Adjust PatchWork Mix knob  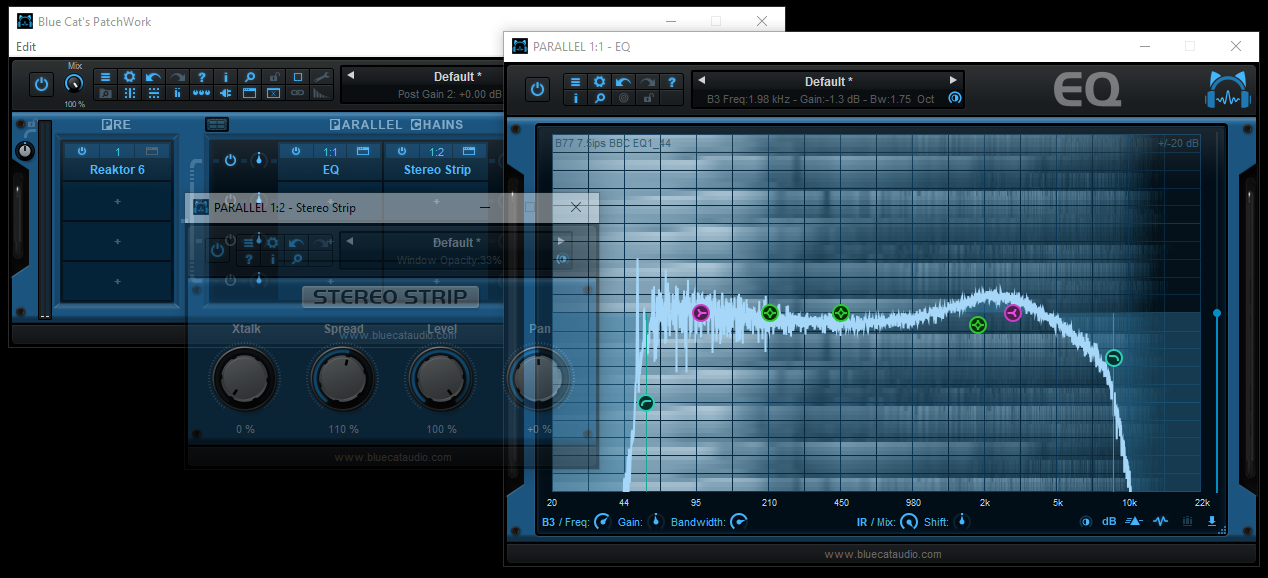tap(74, 84)
